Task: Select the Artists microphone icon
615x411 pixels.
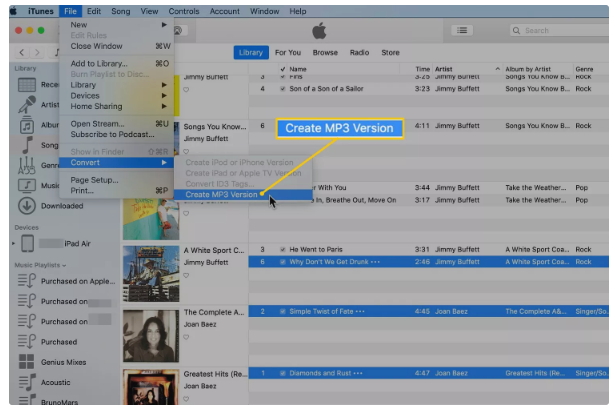Action: coord(27,105)
